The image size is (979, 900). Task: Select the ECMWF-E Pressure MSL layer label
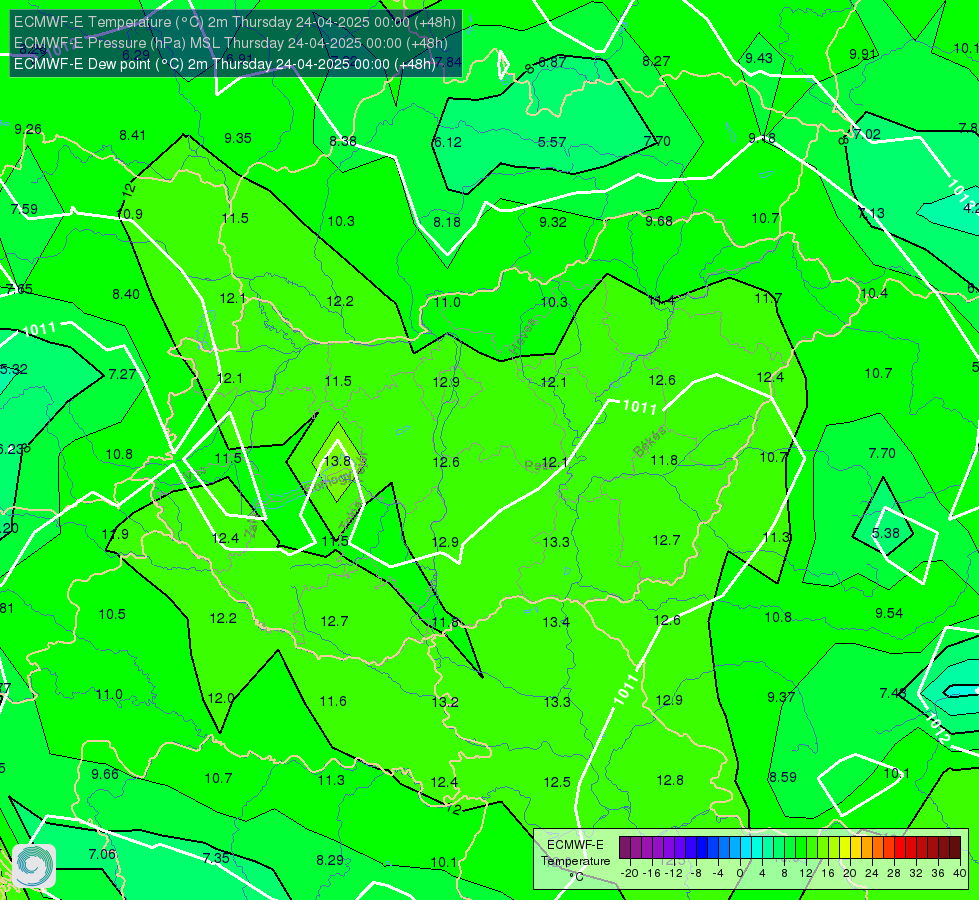coord(231,43)
